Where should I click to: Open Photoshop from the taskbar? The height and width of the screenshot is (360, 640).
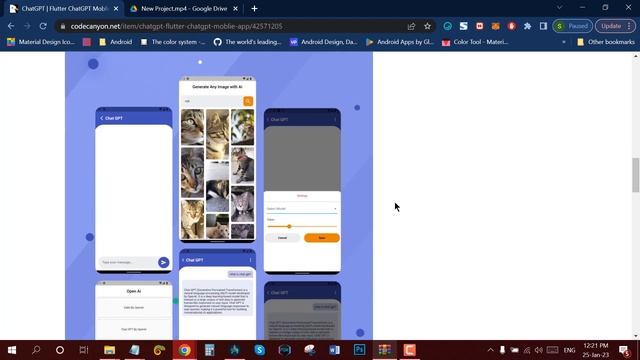[x=360, y=350]
